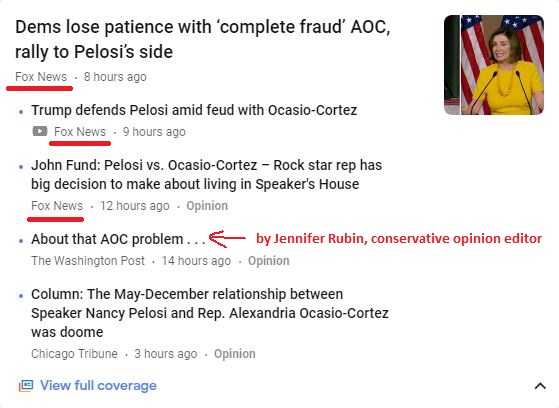The image size is (559, 408).
Task: Click the video icon beside Fox News
Action: tap(40, 131)
